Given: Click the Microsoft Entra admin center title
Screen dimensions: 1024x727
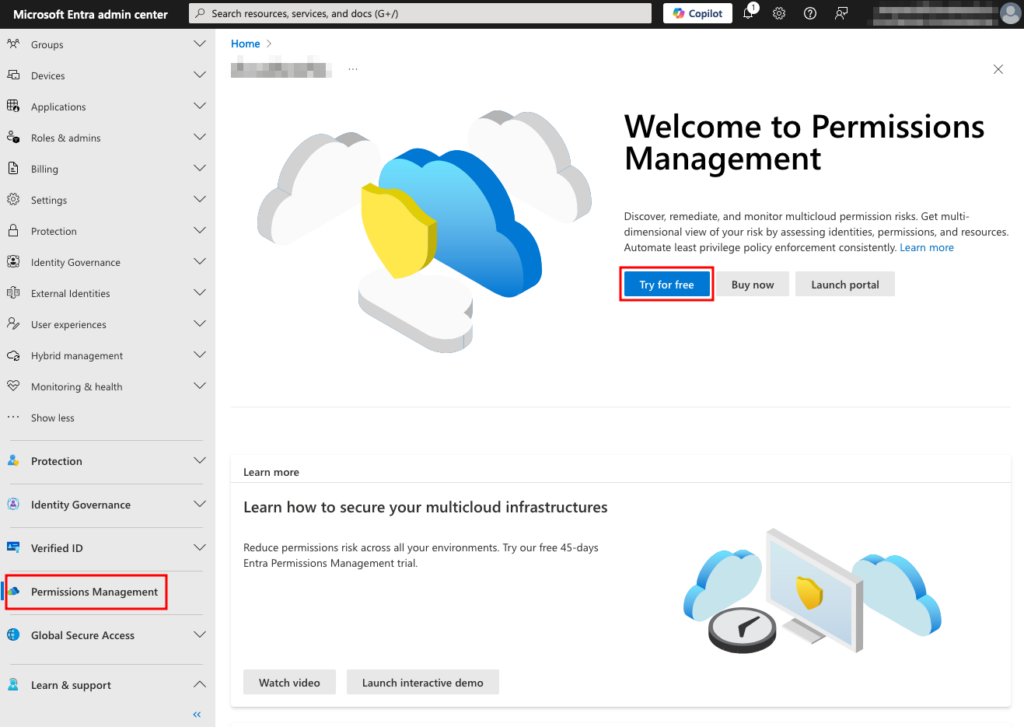Looking at the screenshot, I should click(x=90, y=14).
